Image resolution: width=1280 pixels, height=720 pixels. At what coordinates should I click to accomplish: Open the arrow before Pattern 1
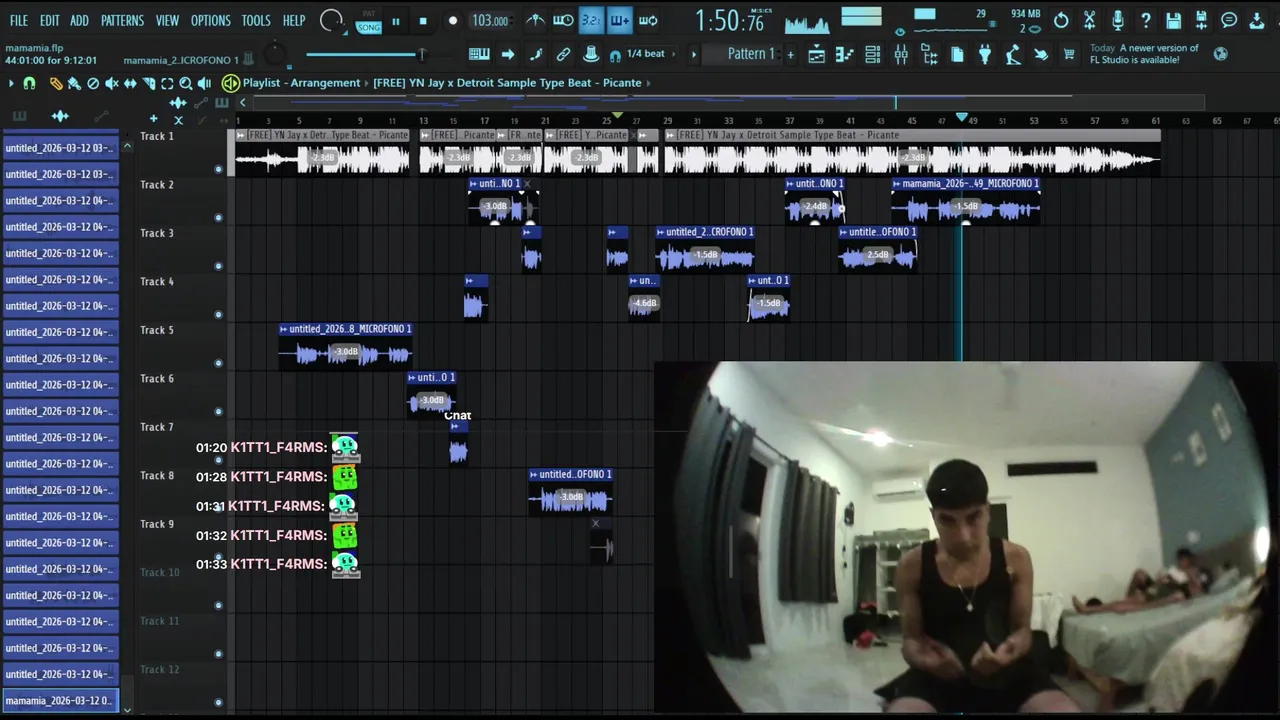(694, 54)
